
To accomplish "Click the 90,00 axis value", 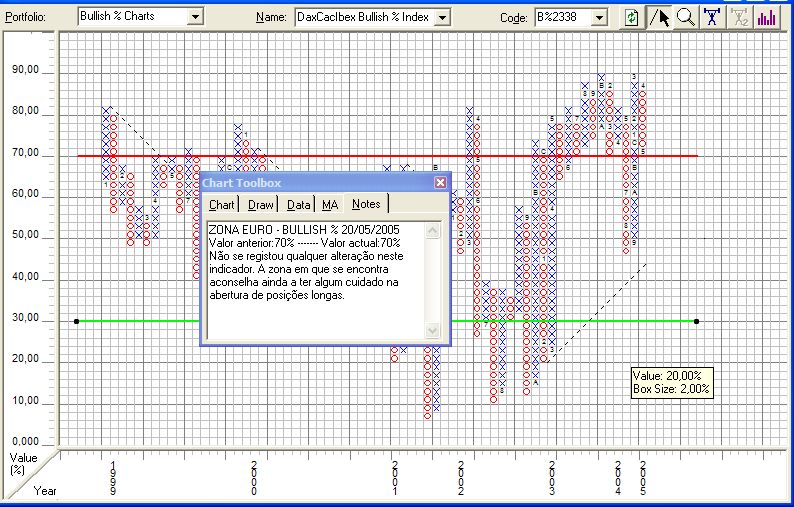I will pos(25,69).
